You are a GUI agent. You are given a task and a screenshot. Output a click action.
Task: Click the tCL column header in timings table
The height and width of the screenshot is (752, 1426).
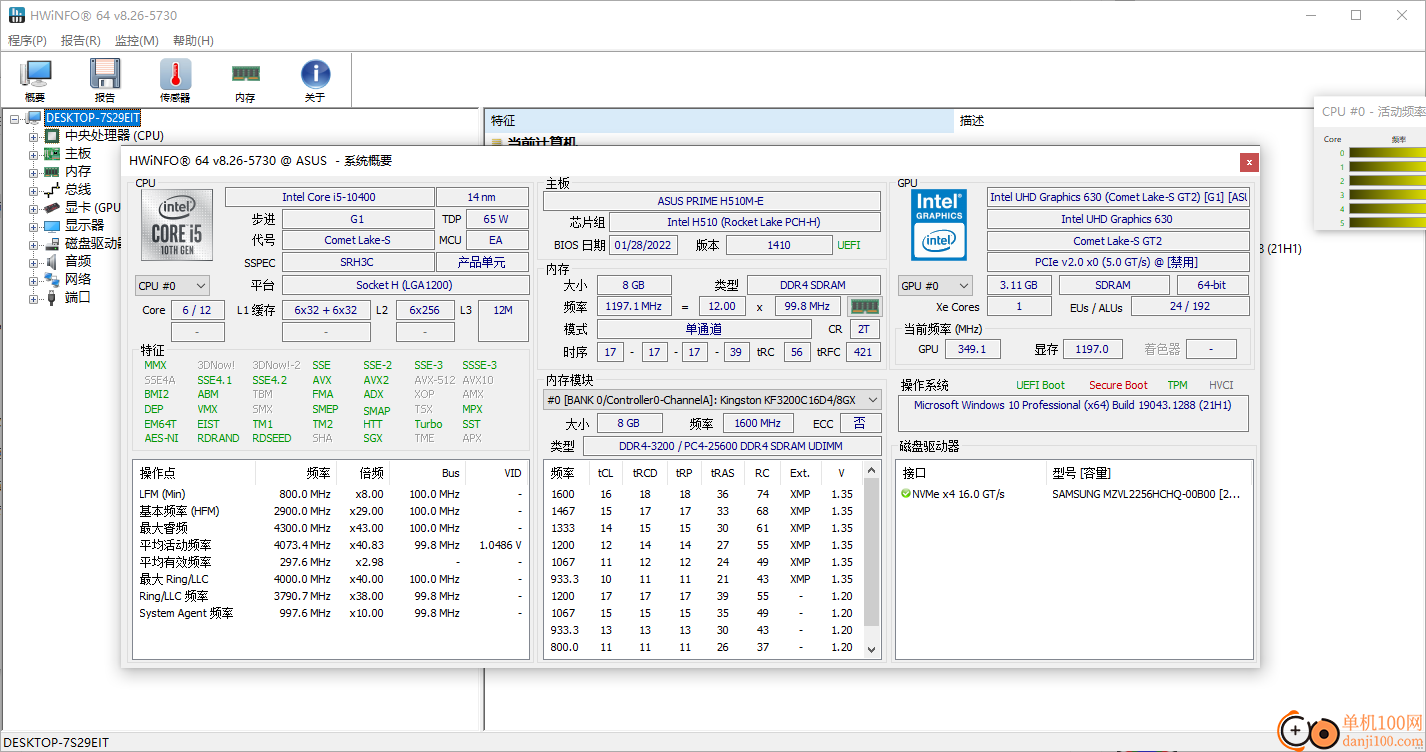pos(606,473)
